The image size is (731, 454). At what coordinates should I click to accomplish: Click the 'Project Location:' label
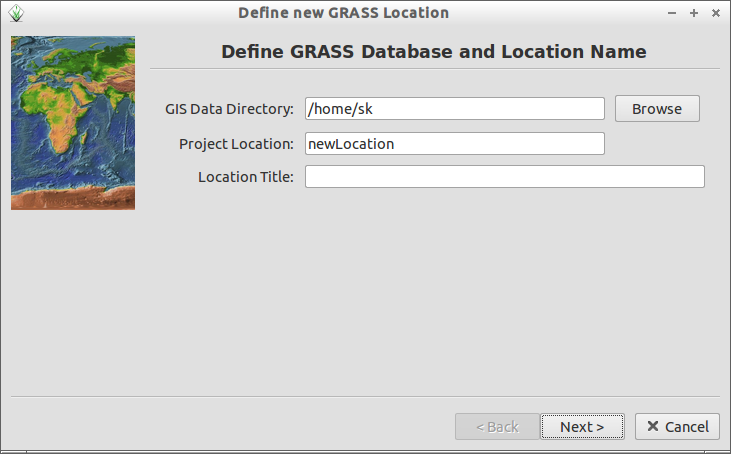point(236,144)
